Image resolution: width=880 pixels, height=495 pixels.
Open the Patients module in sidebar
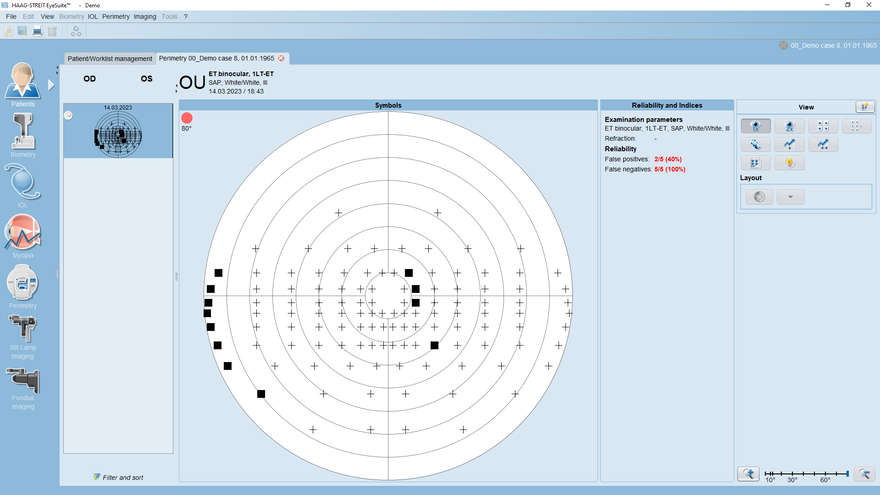pos(23,83)
